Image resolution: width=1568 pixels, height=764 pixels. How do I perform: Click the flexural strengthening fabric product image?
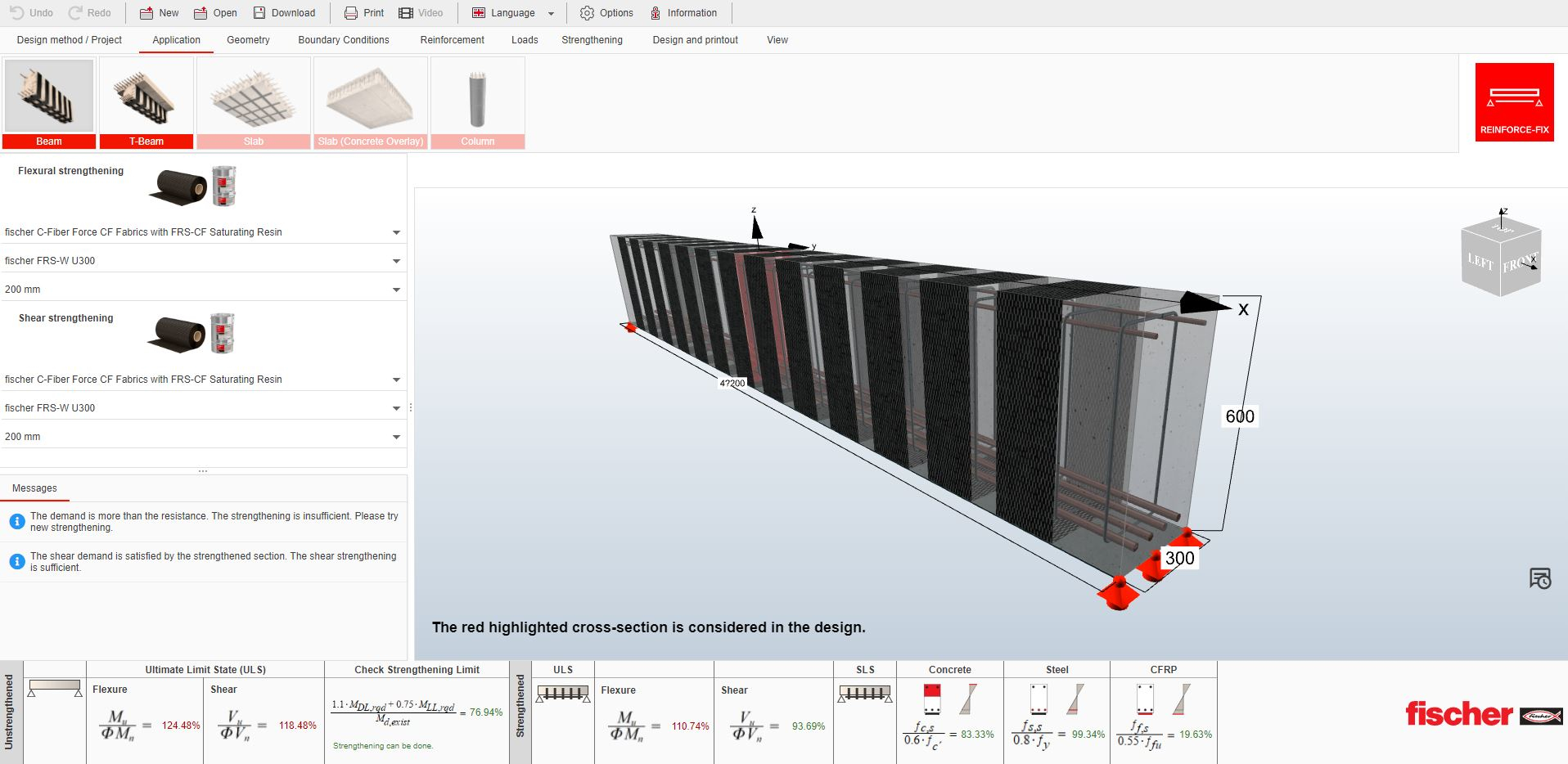[x=193, y=186]
